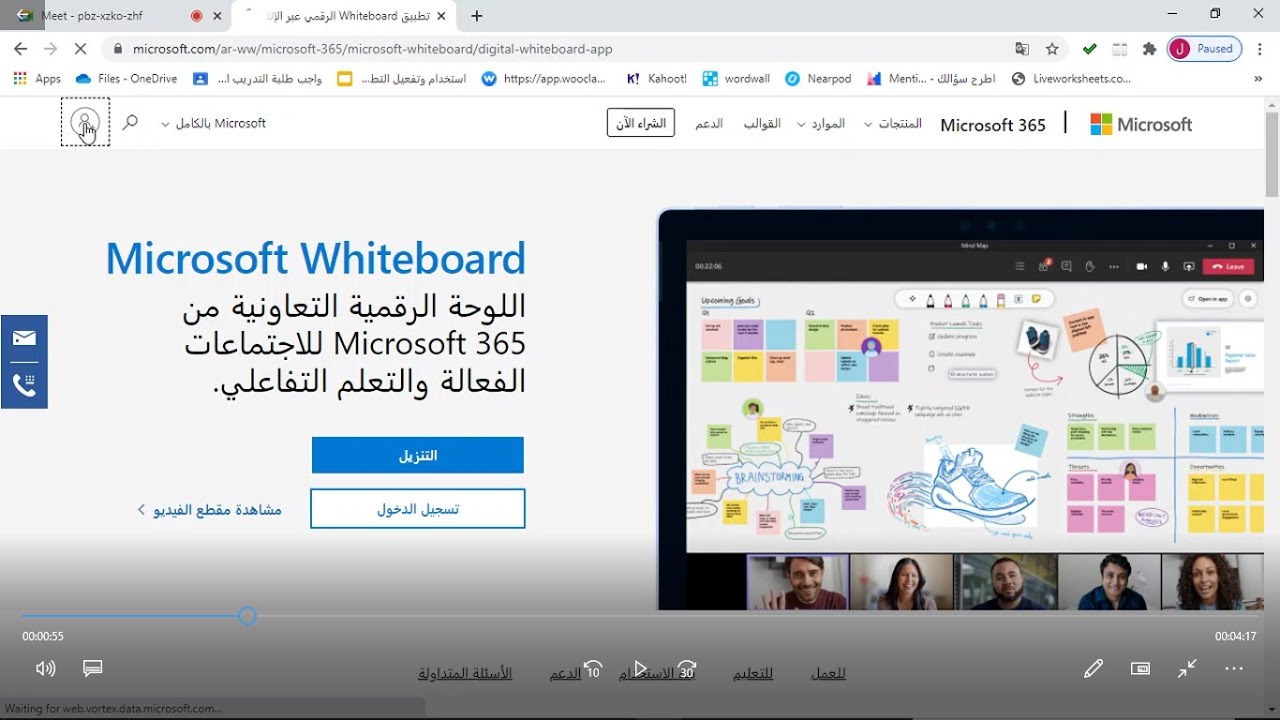Skip forward 30 seconds
This screenshot has height=720, width=1280.
(x=687, y=669)
